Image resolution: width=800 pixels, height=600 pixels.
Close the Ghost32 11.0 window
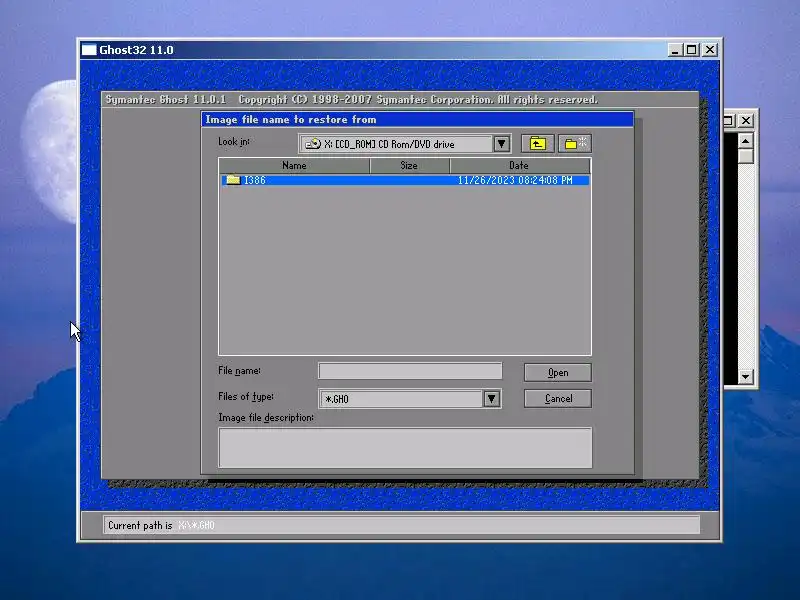pos(710,50)
